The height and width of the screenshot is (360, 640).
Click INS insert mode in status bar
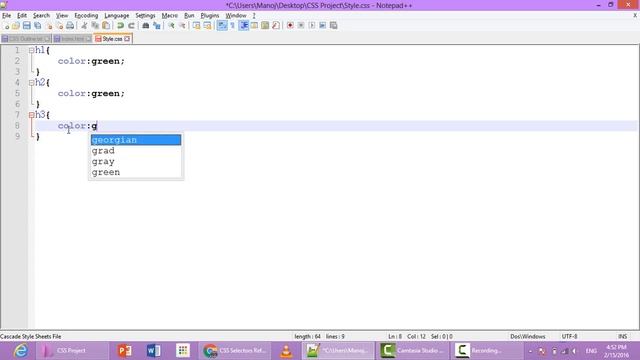tap(622, 336)
